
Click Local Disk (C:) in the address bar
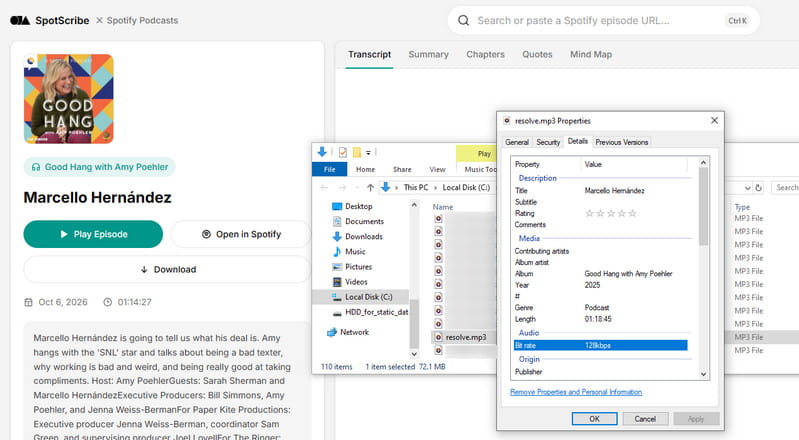(x=466, y=188)
